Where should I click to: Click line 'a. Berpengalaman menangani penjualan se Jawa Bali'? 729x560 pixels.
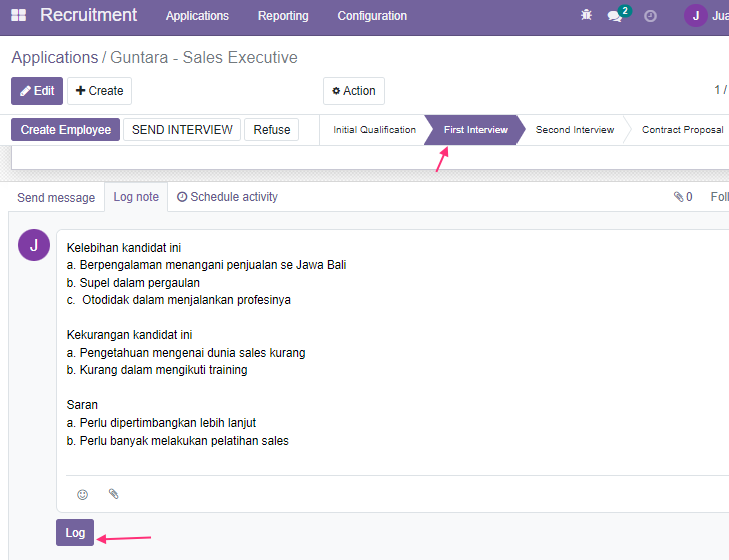pos(206,265)
